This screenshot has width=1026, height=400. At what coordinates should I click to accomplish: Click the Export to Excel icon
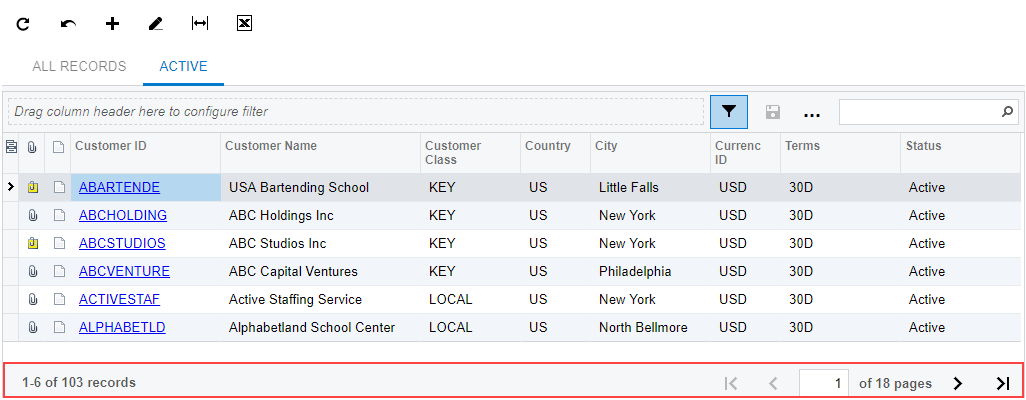[x=244, y=23]
